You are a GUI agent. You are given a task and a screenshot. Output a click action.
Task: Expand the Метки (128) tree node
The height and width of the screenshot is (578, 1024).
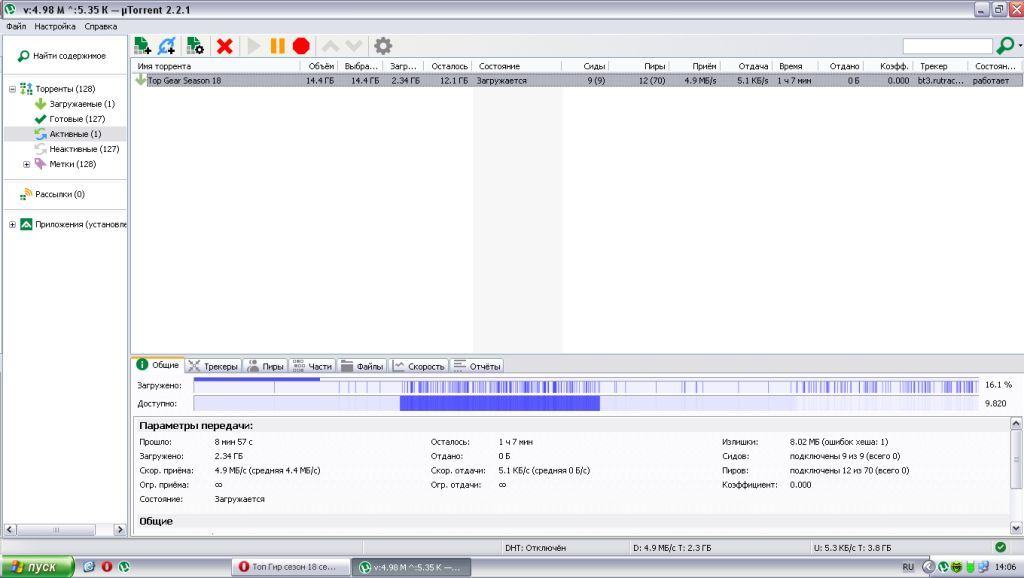26,164
